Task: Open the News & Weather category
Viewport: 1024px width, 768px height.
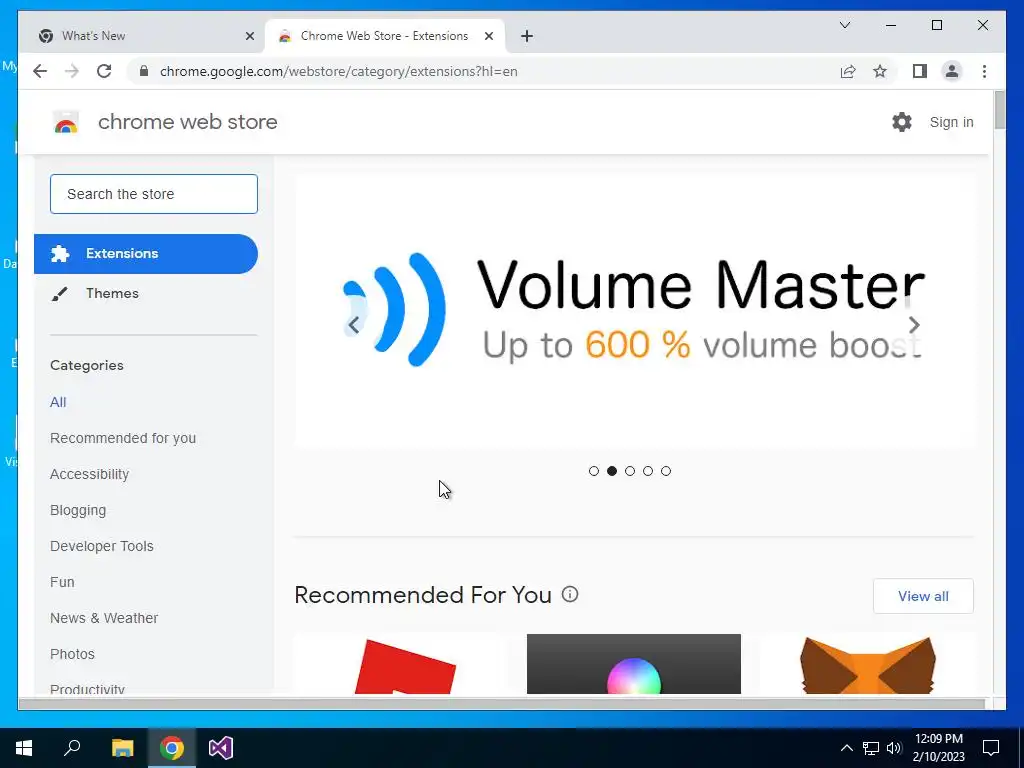Action: (x=104, y=618)
